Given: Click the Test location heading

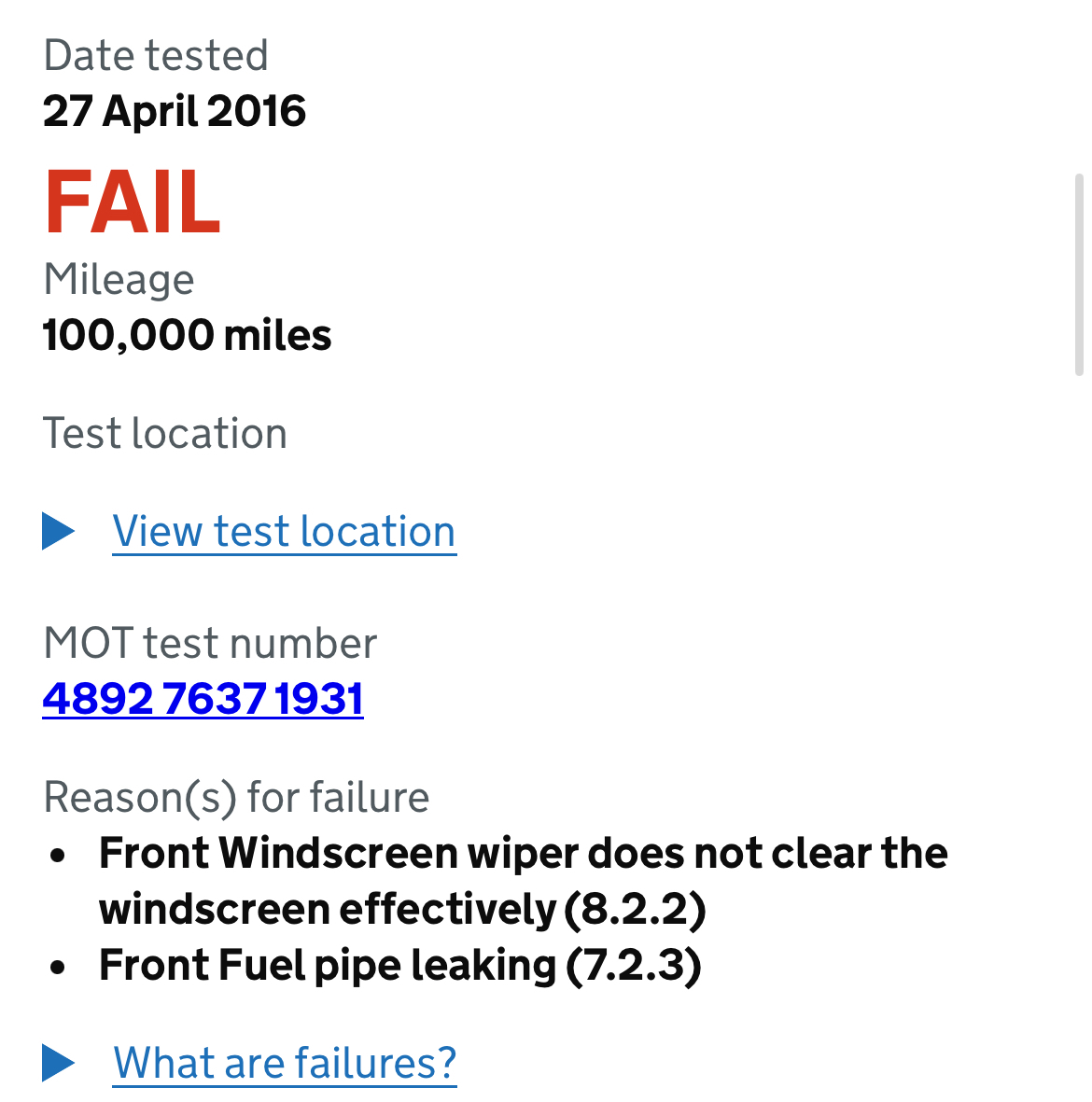Looking at the screenshot, I should 165,433.
